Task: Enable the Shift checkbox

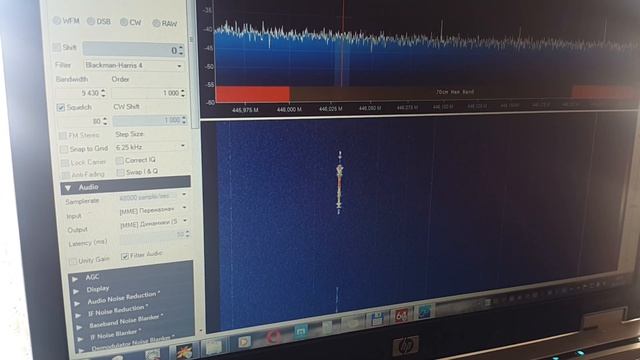Action: point(57,47)
